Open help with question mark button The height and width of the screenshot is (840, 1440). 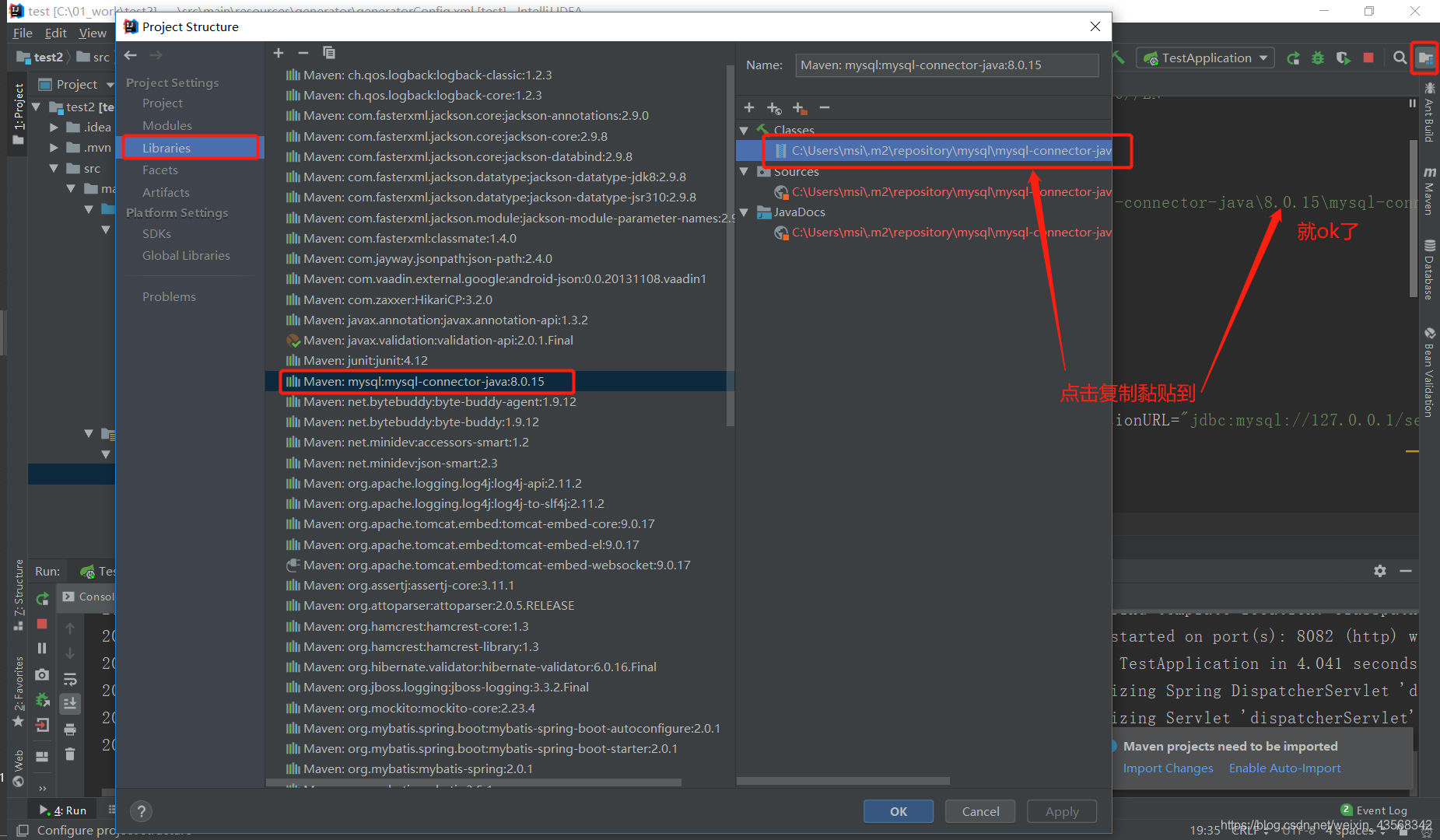[141, 811]
